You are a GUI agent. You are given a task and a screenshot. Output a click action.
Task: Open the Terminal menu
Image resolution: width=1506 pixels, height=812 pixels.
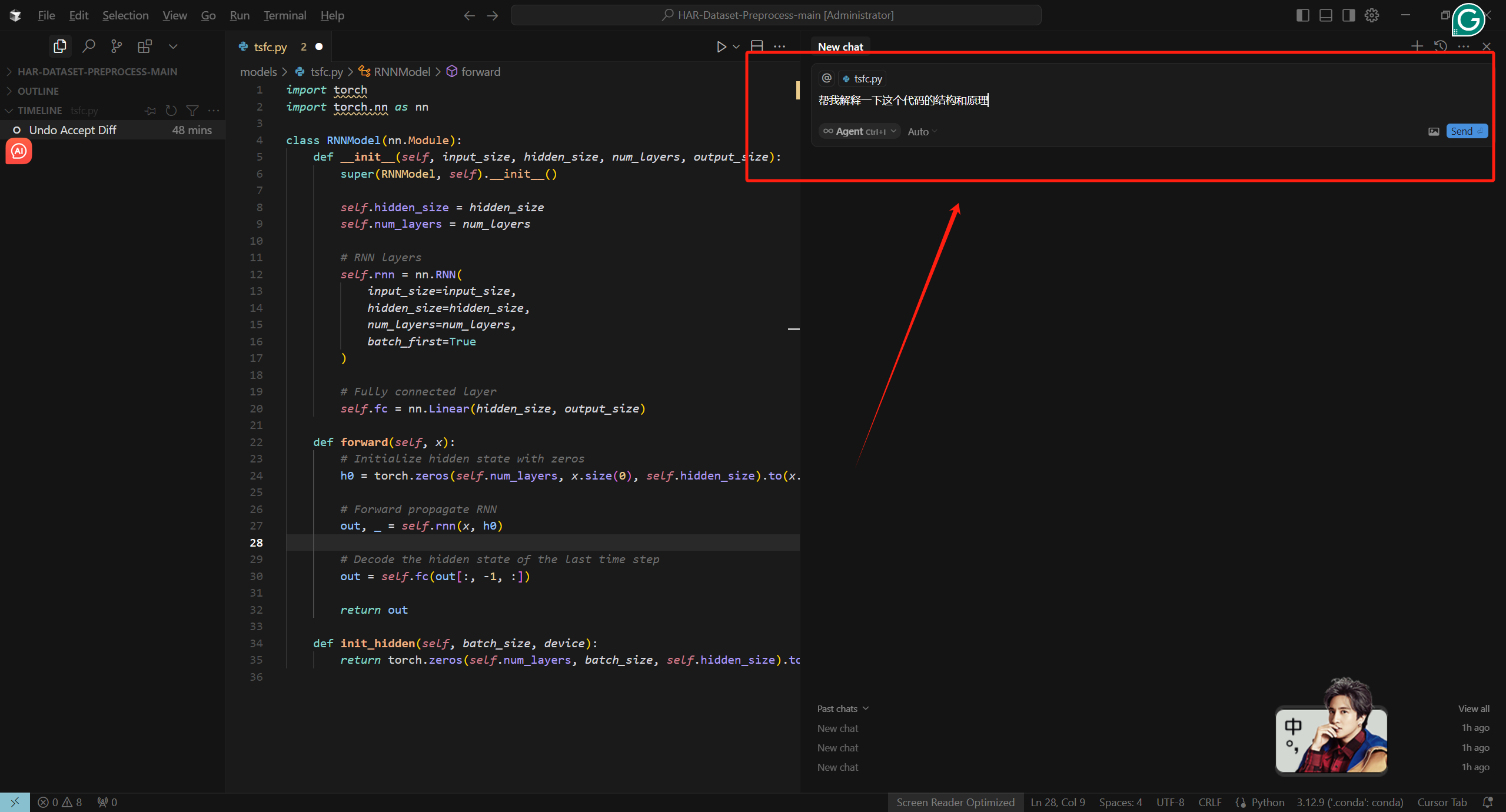point(285,15)
